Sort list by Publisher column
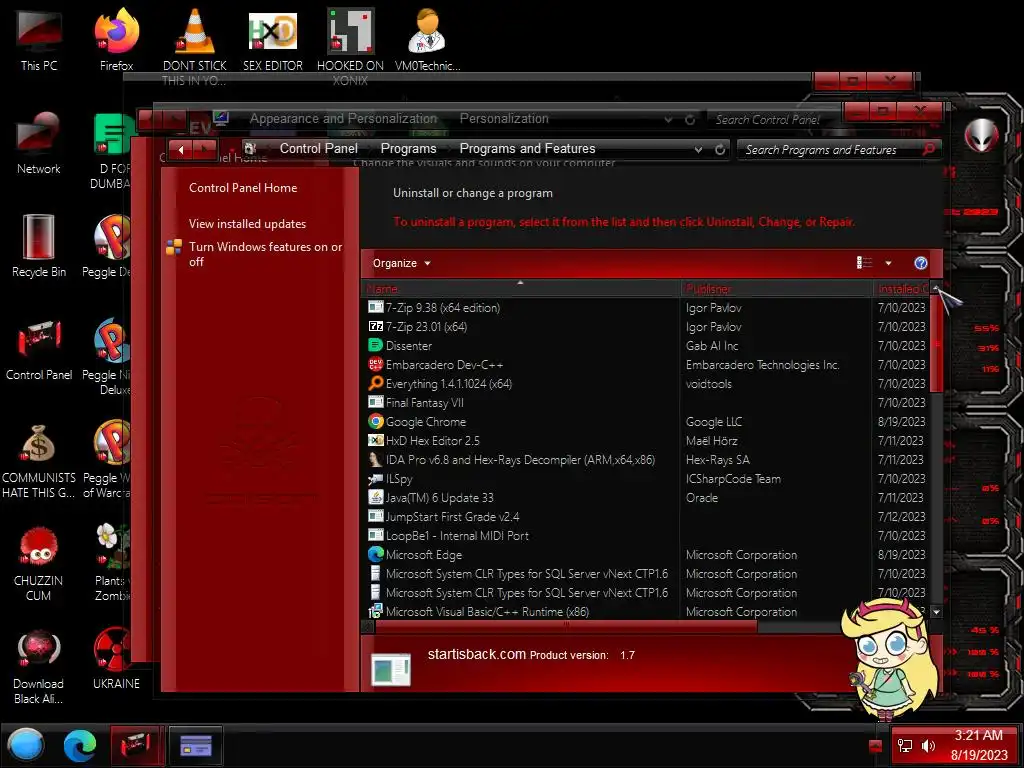Screen dimensions: 1024x768 tap(776, 289)
